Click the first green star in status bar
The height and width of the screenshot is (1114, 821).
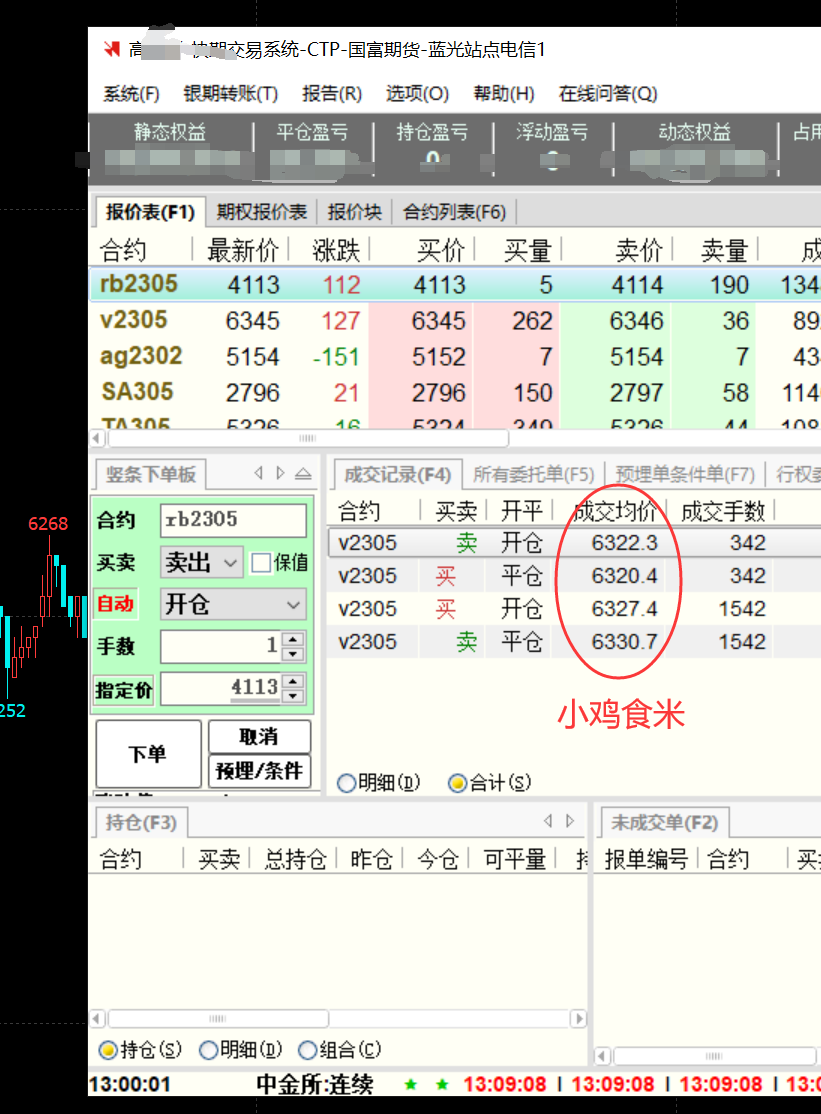click(x=410, y=1084)
